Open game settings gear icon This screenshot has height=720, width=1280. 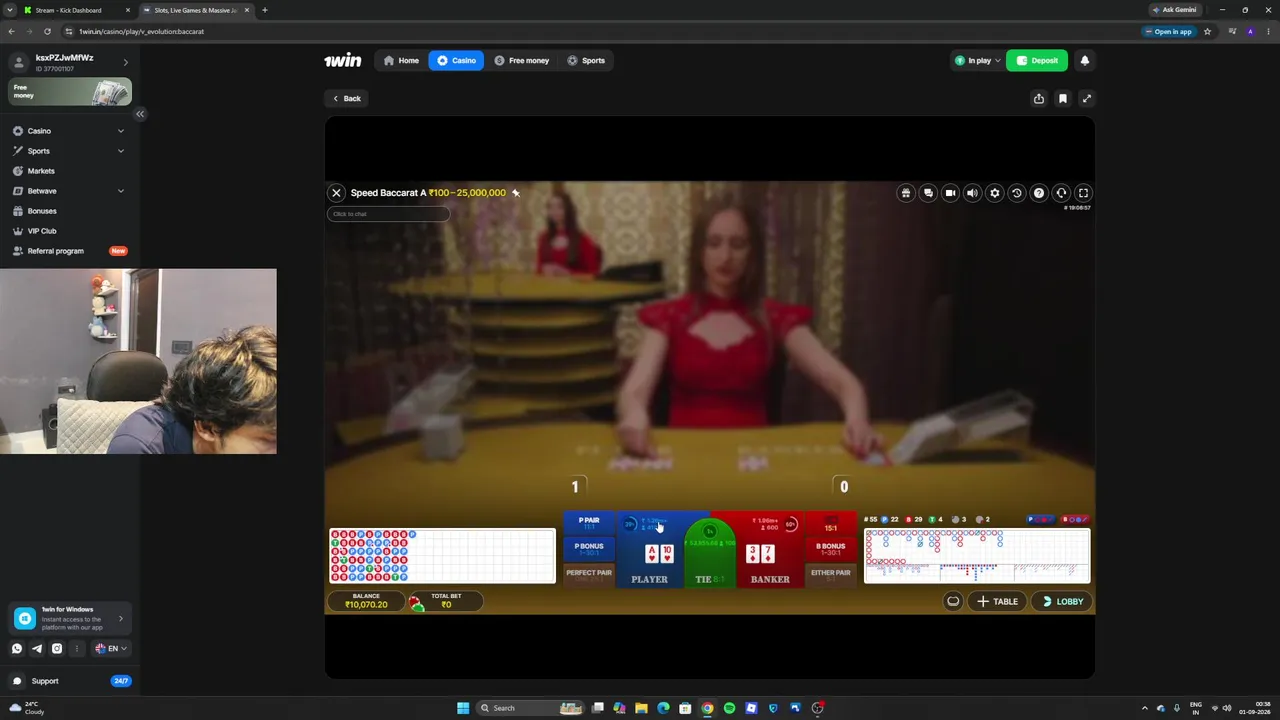click(994, 193)
